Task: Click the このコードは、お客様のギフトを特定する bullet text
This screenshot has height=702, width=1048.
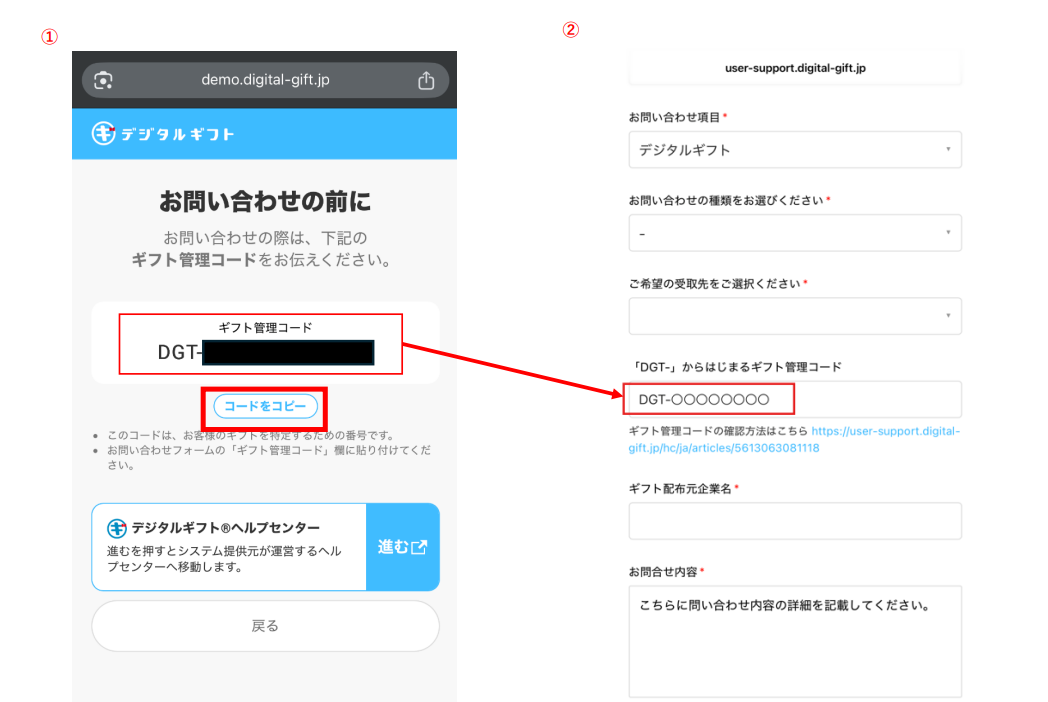Action: click(251, 435)
